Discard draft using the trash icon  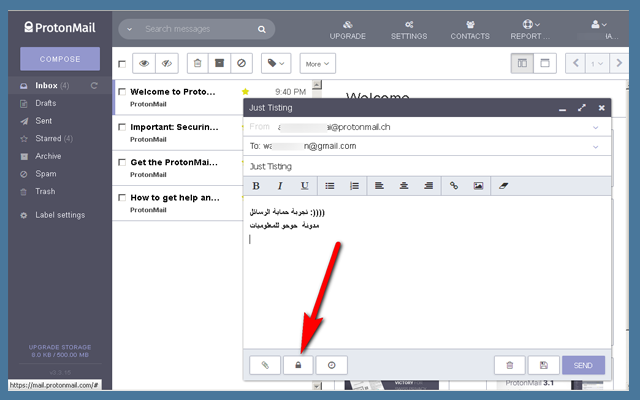(509, 365)
